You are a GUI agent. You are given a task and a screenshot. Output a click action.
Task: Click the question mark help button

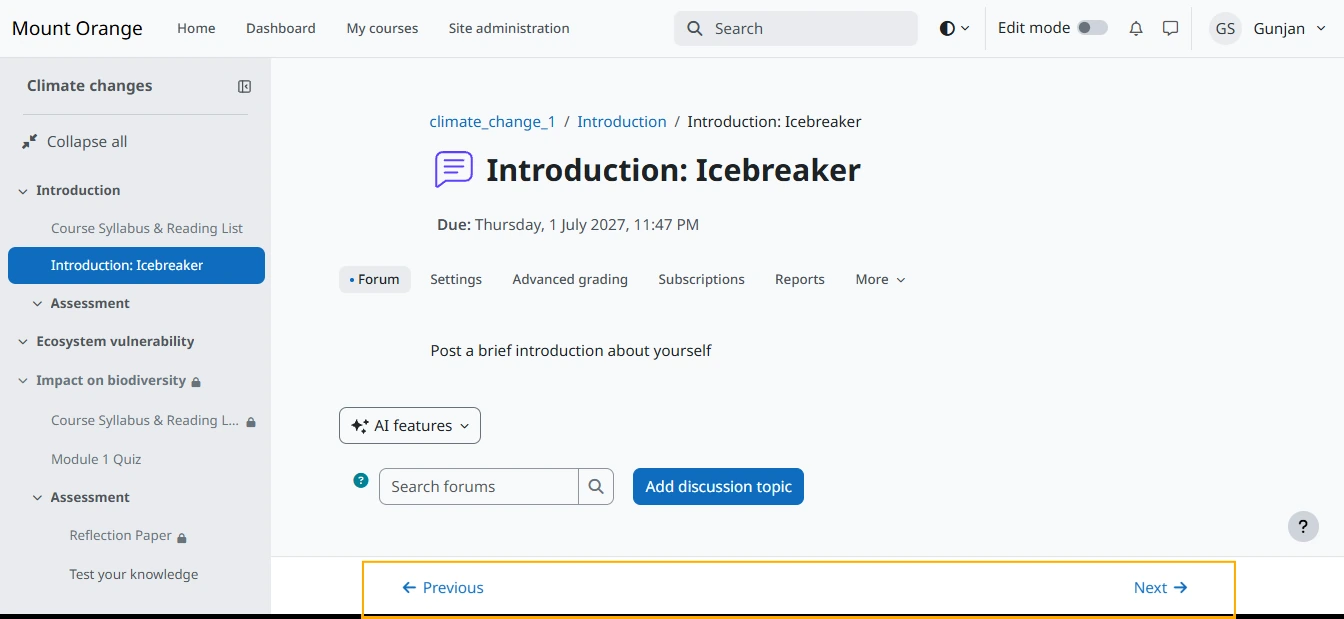[1303, 526]
